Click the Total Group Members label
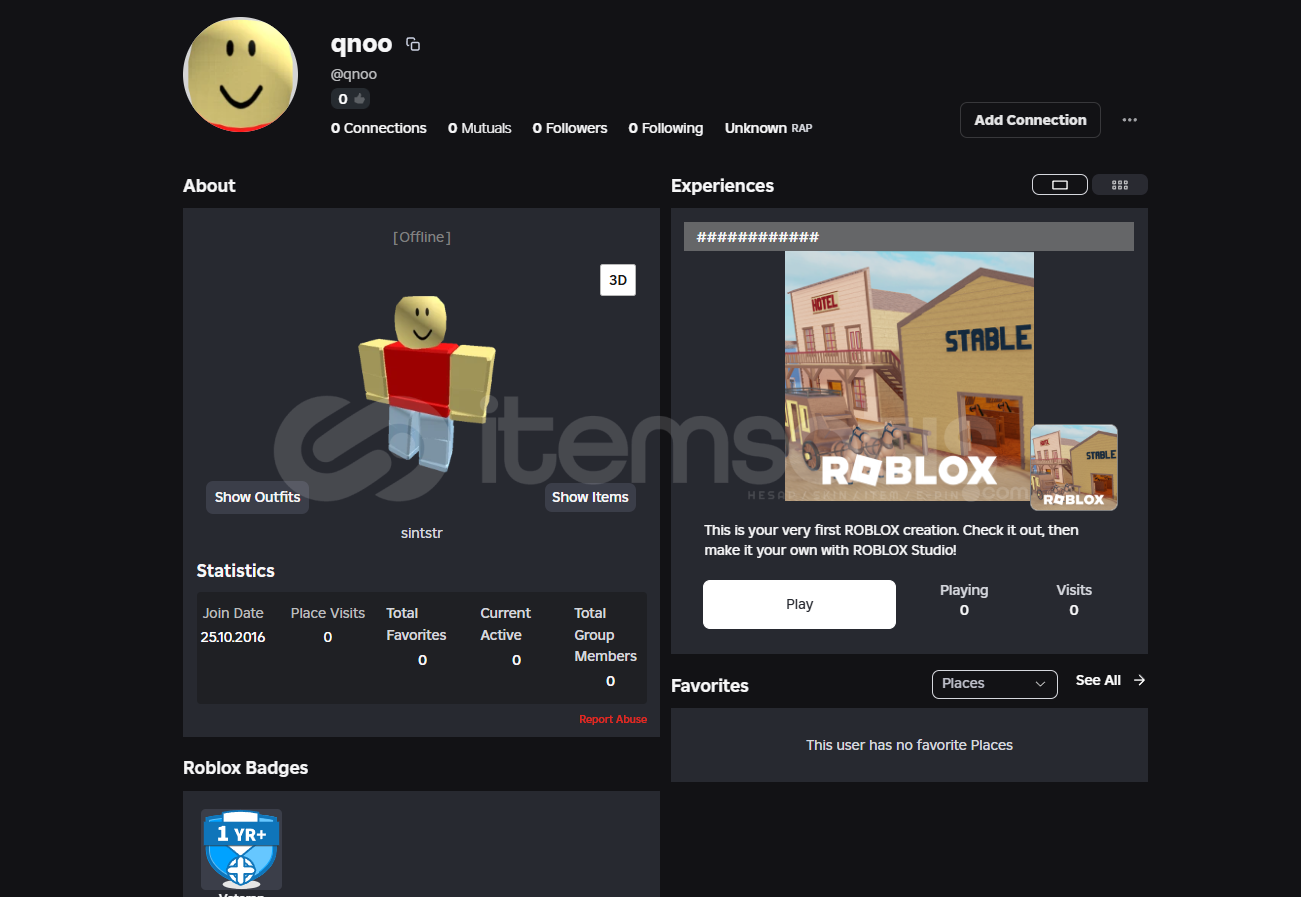Viewport: 1301px width, 897px height. pos(605,635)
